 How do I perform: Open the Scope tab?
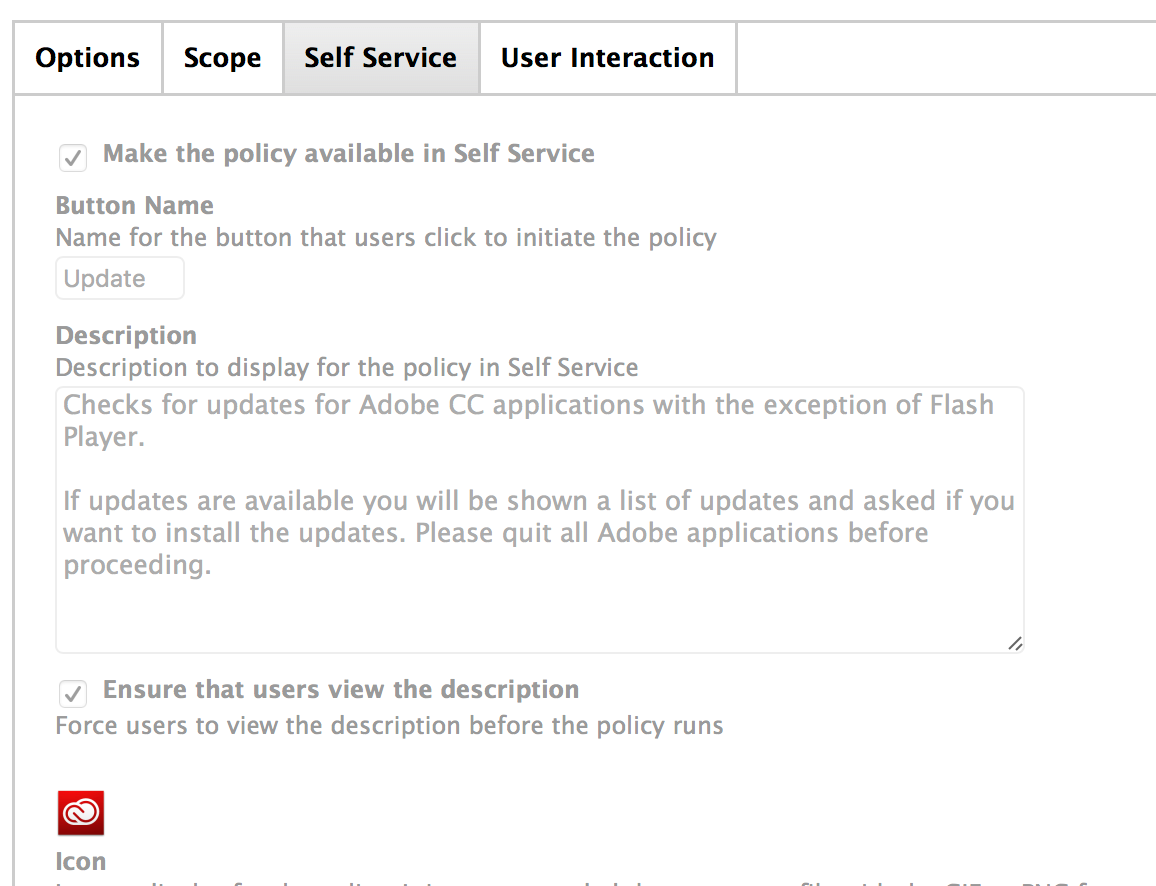(223, 58)
